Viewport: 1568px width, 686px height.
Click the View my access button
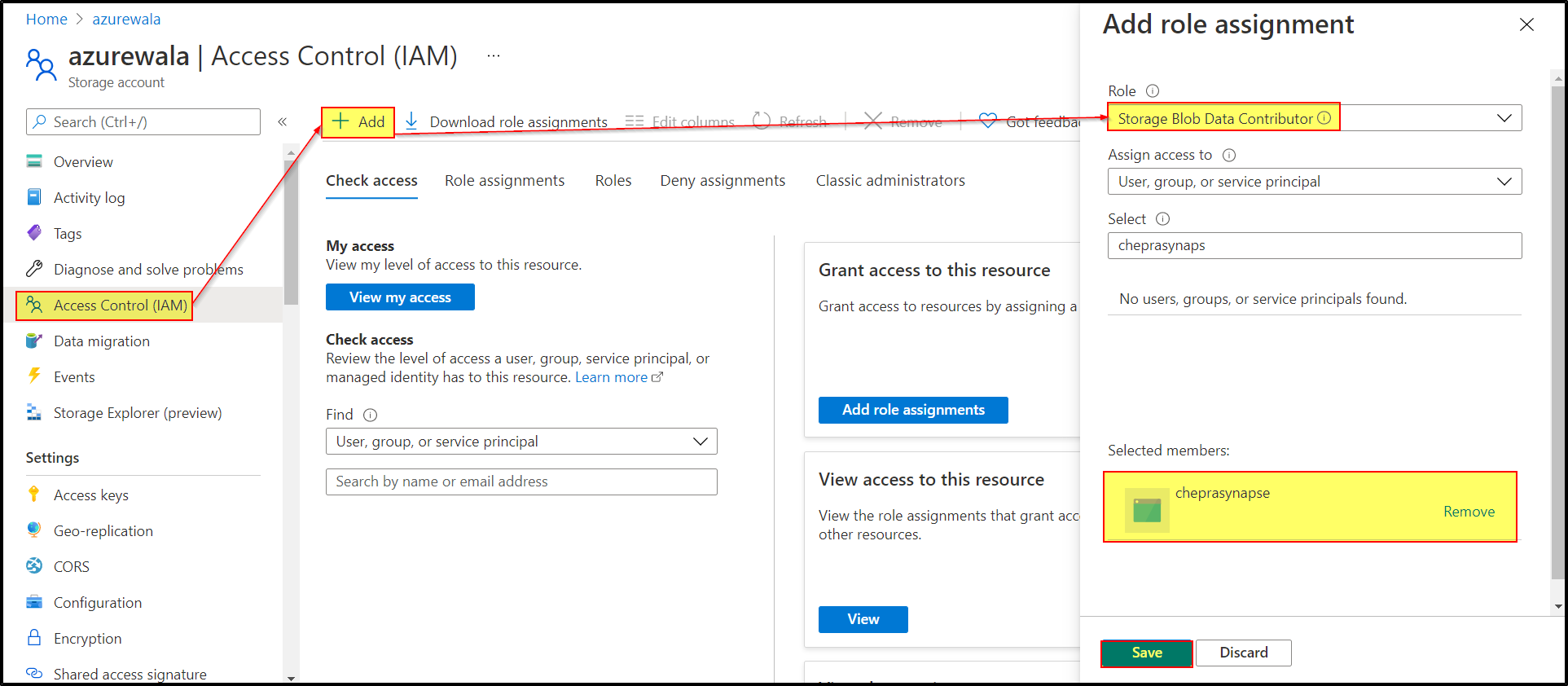[400, 297]
